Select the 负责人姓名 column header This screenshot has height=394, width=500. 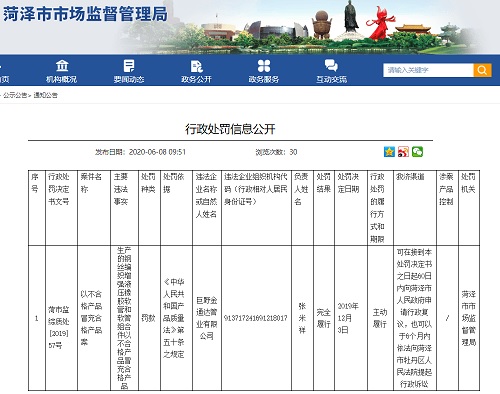point(302,208)
